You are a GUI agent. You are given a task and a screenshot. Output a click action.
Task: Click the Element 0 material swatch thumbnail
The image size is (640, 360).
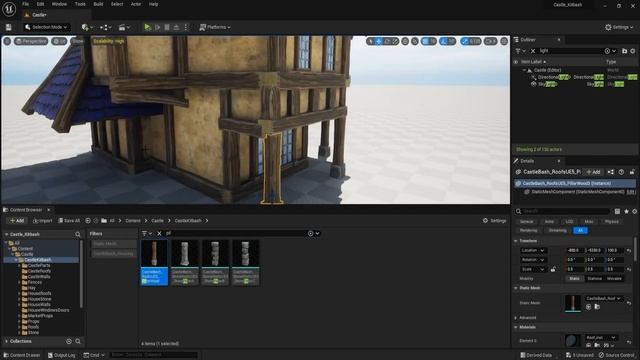click(x=572, y=341)
